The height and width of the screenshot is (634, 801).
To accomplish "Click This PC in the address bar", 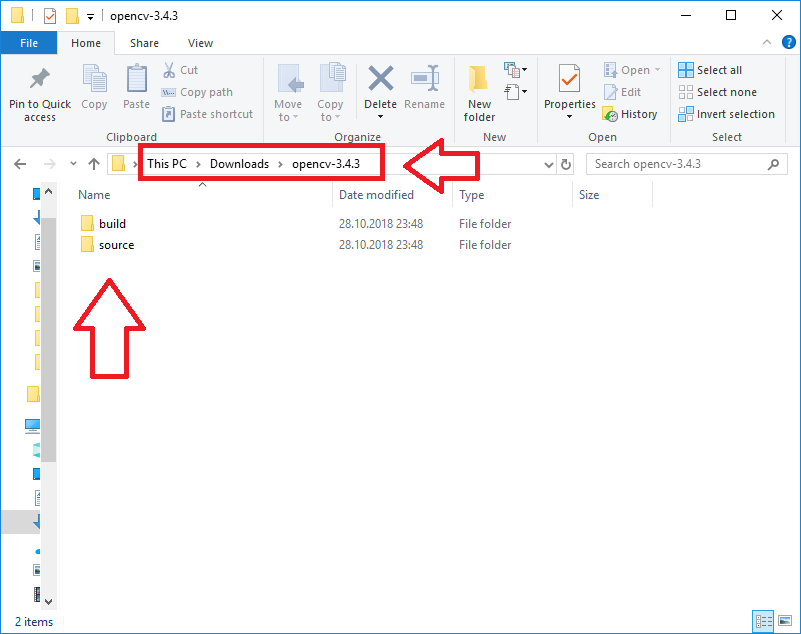I will (167, 164).
